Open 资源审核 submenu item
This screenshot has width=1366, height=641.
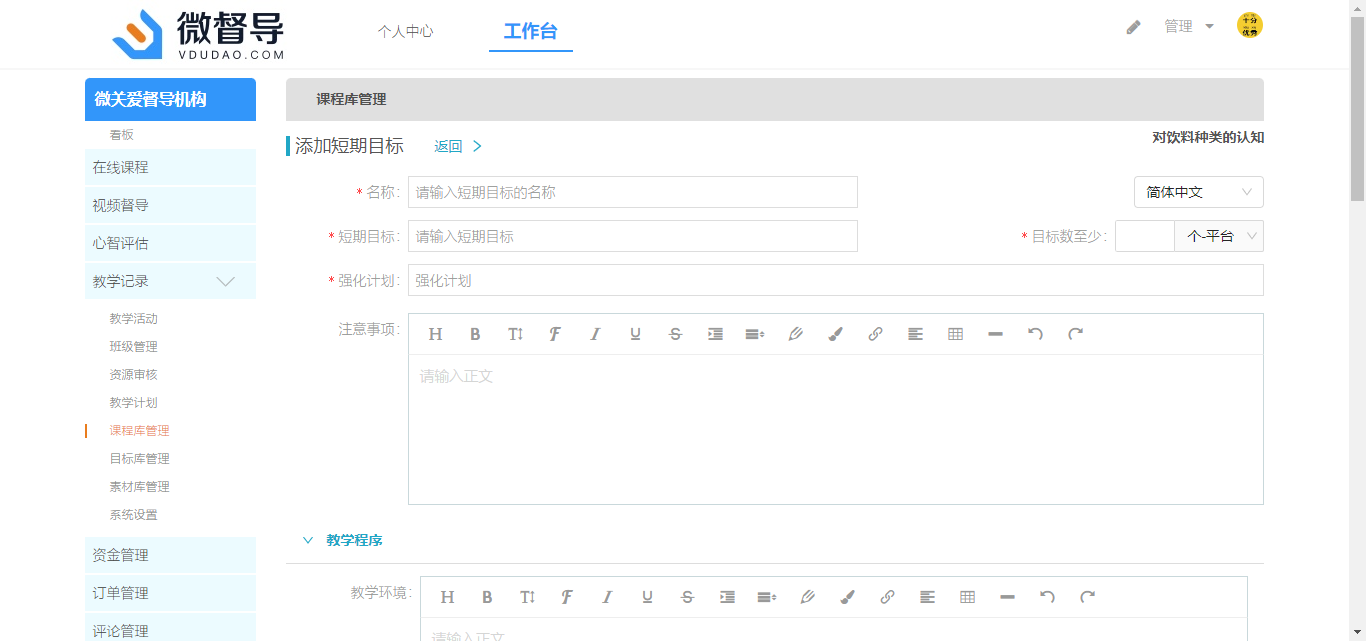(133, 375)
